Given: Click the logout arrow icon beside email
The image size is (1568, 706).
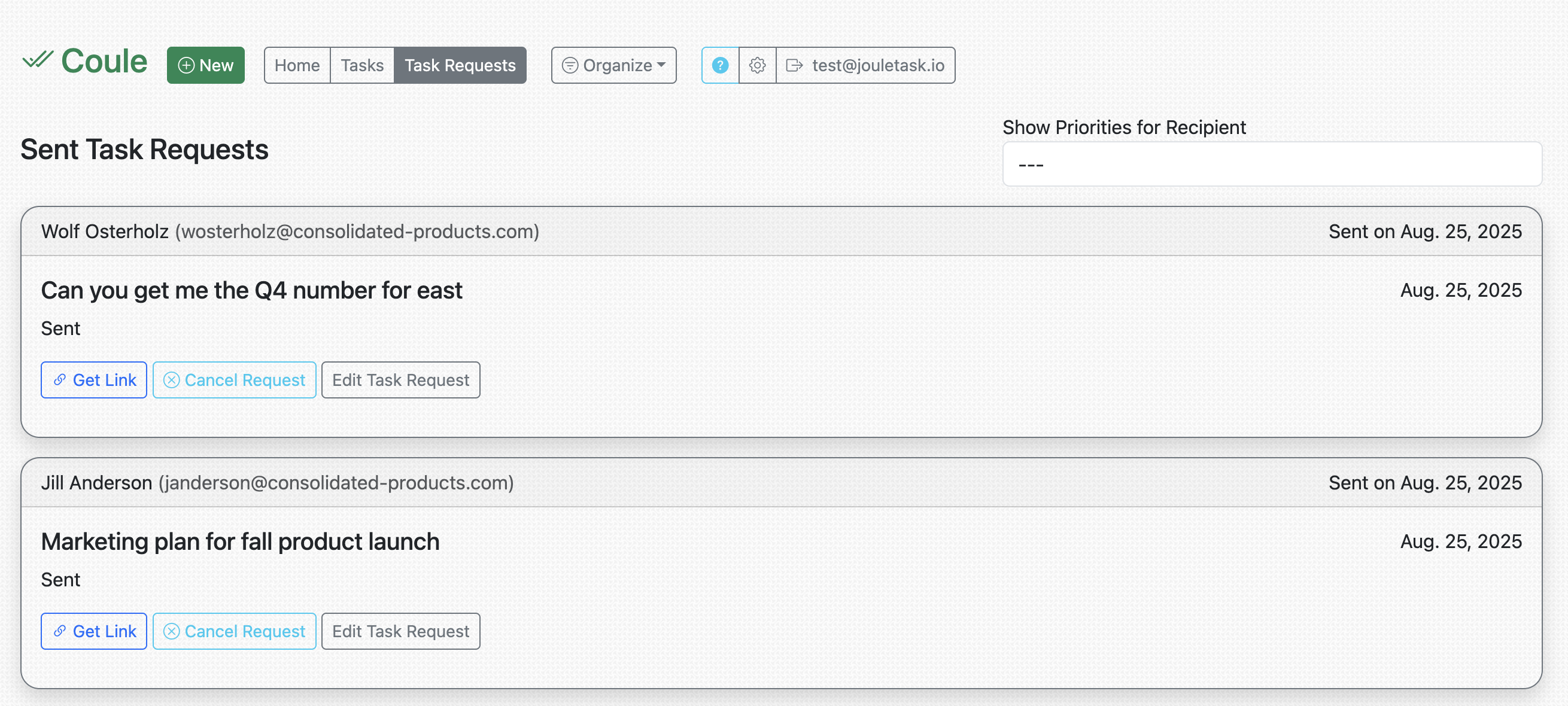Looking at the screenshot, I should coord(794,65).
